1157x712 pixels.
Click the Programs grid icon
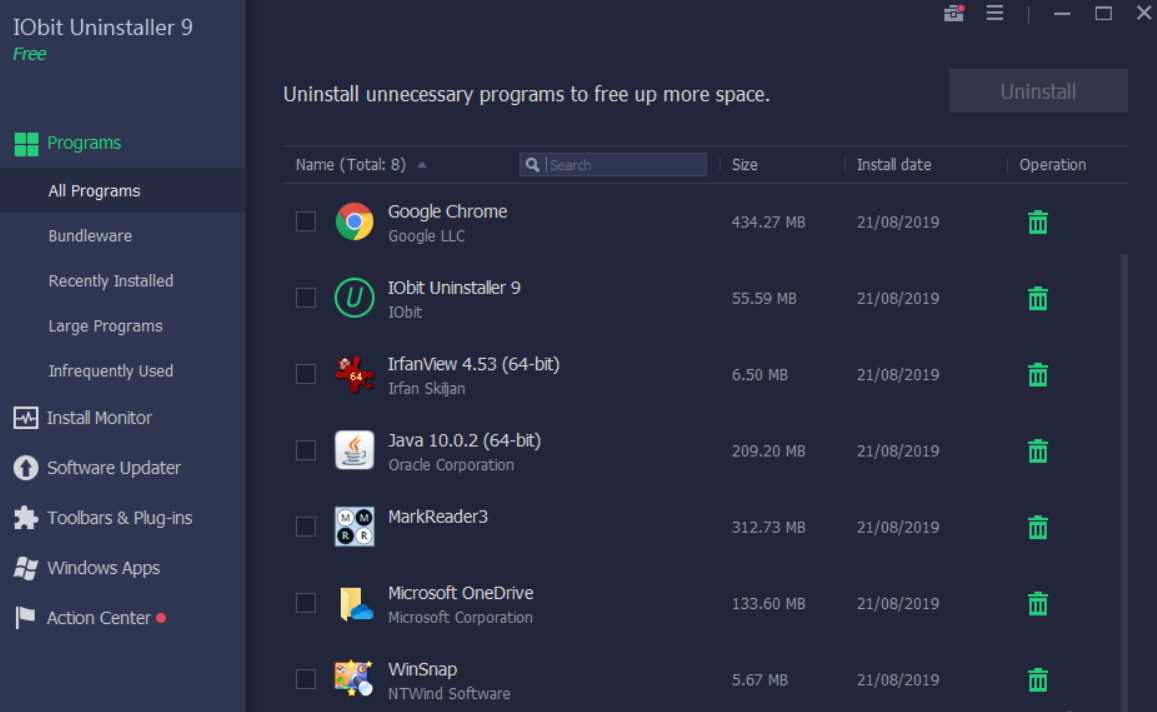tap(26, 144)
